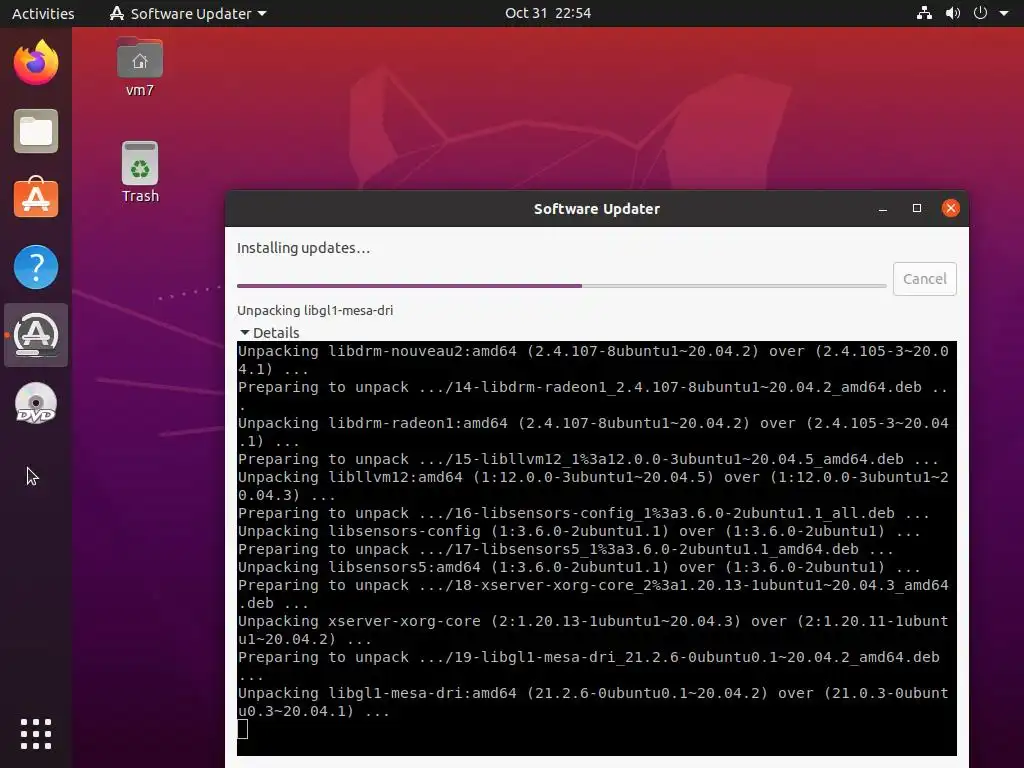Show Applications grid button
The image size is (1024, 768).
point(36,734)
